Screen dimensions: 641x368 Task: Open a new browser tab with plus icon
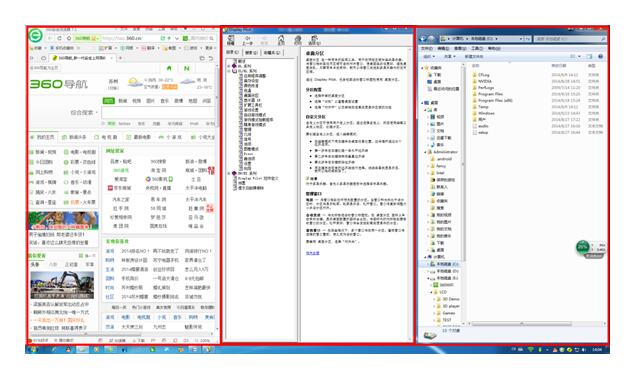click(120, 58)
